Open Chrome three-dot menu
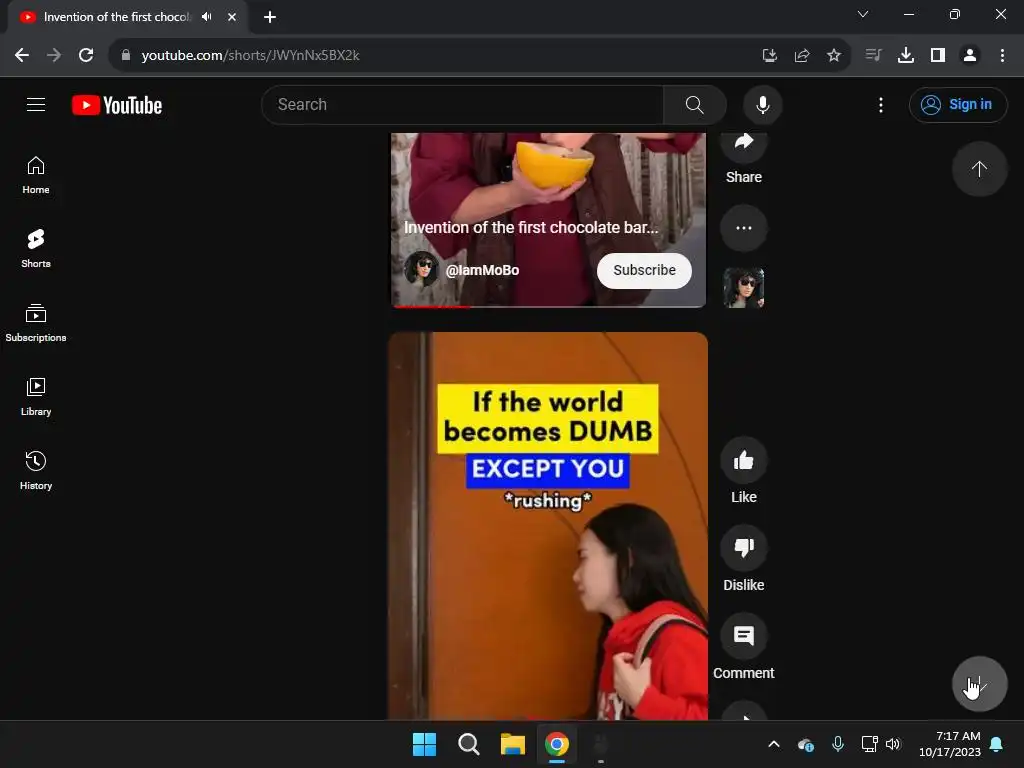 (1002, 56)
